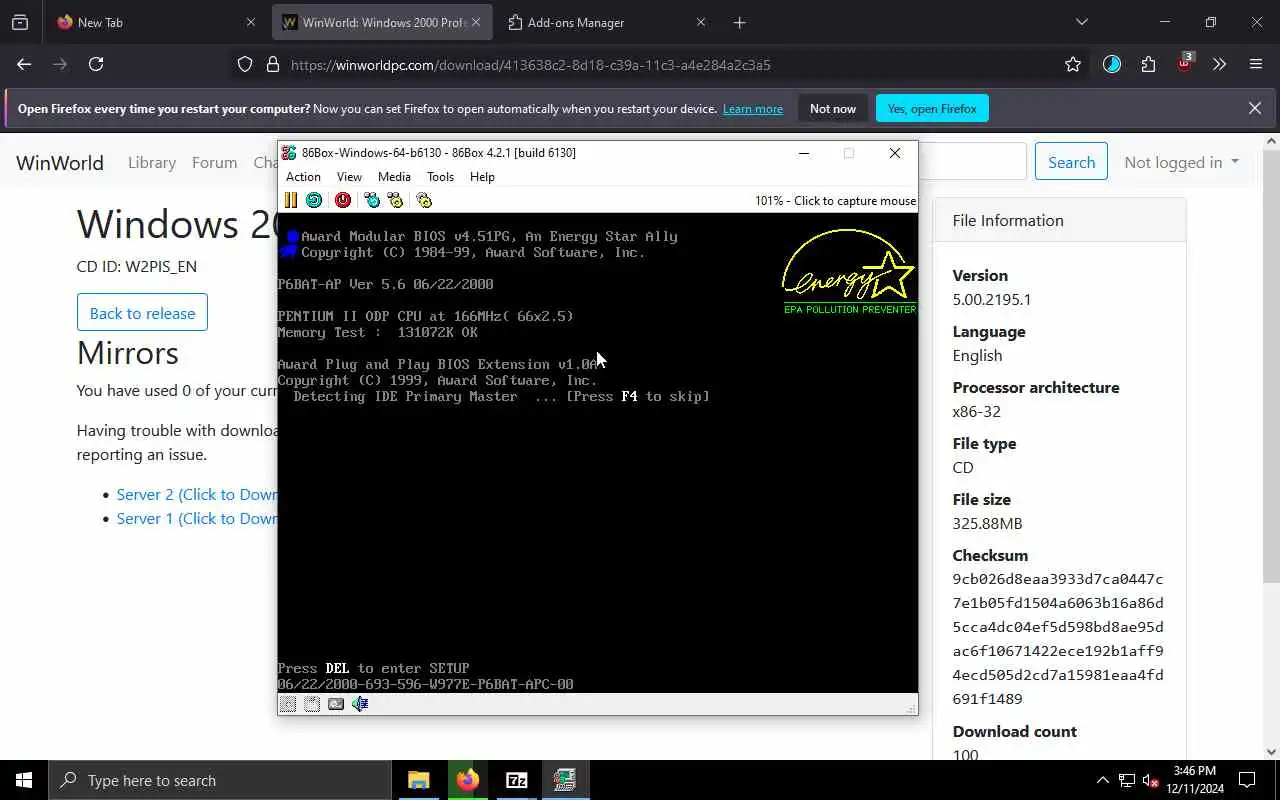
Task: Dismiss the Firefox notification bar
Action: point(1255,108)
